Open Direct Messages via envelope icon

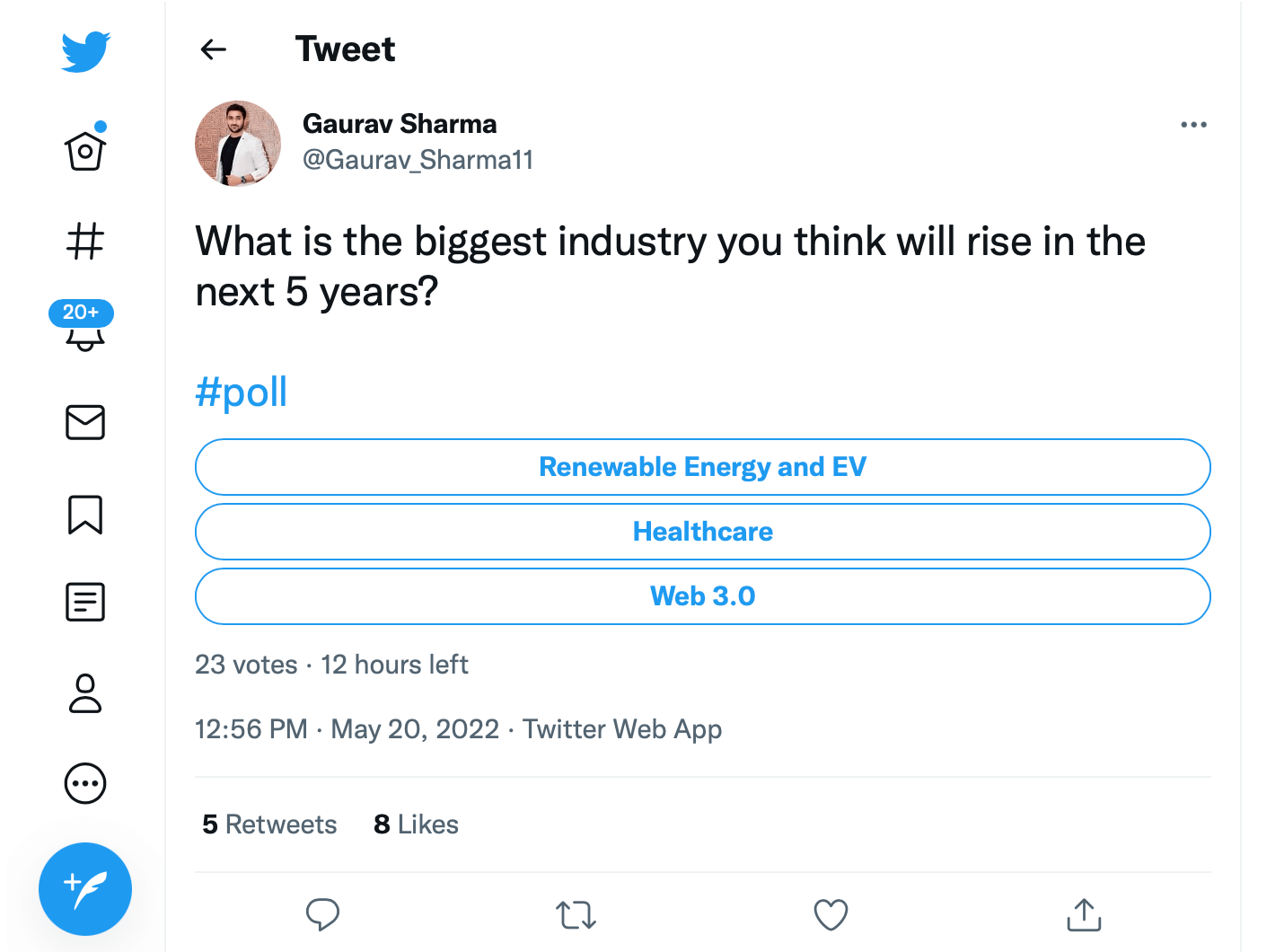point(84,423)
